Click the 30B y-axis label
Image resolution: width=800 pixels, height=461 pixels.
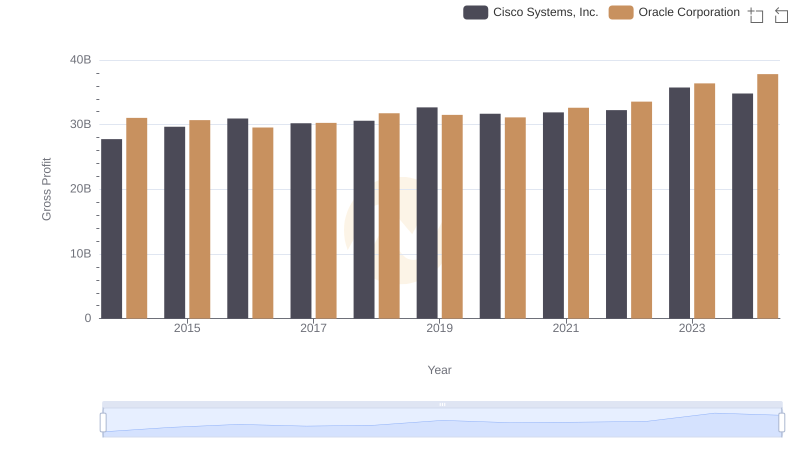point(81,124)
